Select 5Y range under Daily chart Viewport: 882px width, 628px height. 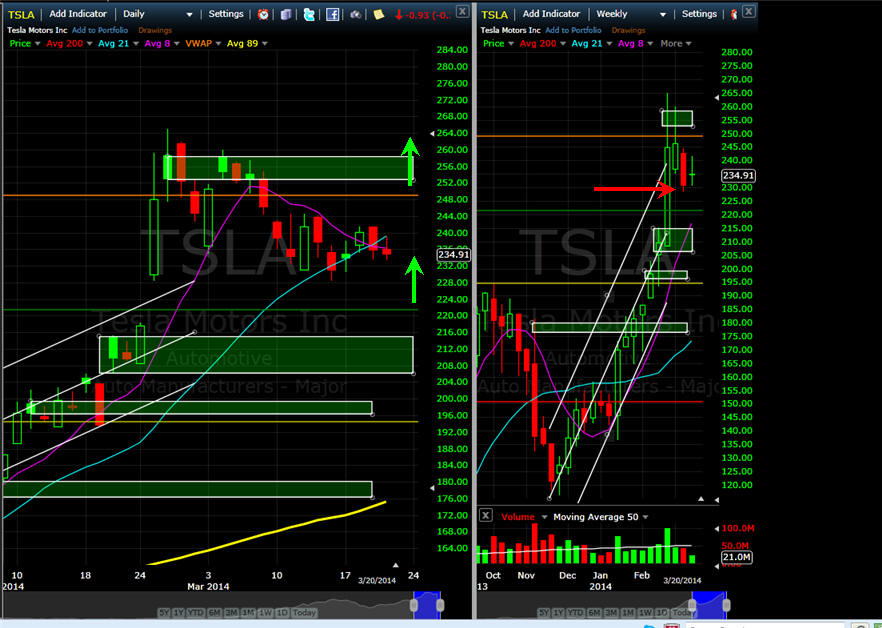coord(164,612)
